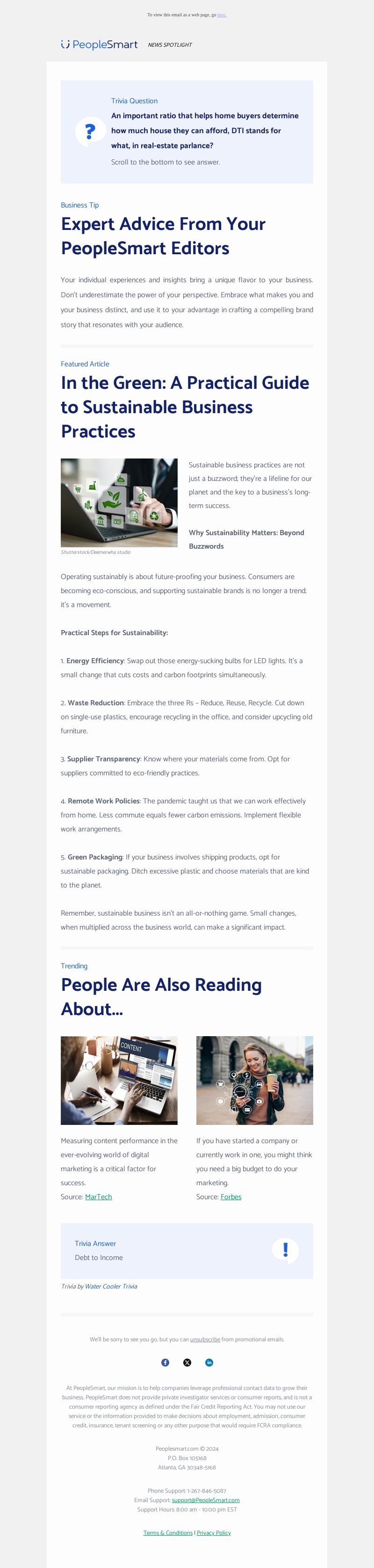Click the trivia answer exclamation icon
This screenshot has width=374, height=1568.
pyautogui.click(x=285, y=1251)
